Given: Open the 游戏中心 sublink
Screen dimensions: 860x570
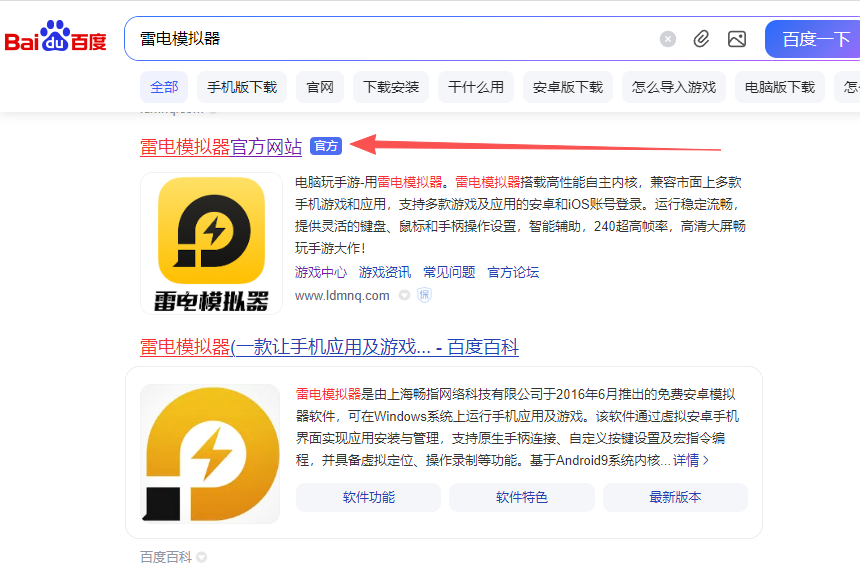Looking at the screenshot, I should pyautogui.click(x=321, y=272).
